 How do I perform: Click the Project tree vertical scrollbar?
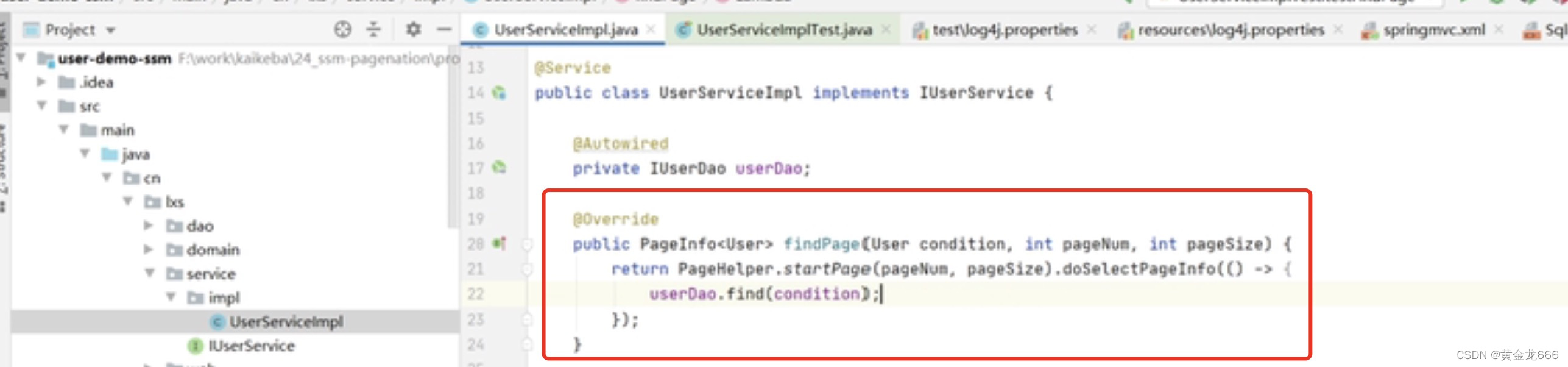click(x=452, y=138)
